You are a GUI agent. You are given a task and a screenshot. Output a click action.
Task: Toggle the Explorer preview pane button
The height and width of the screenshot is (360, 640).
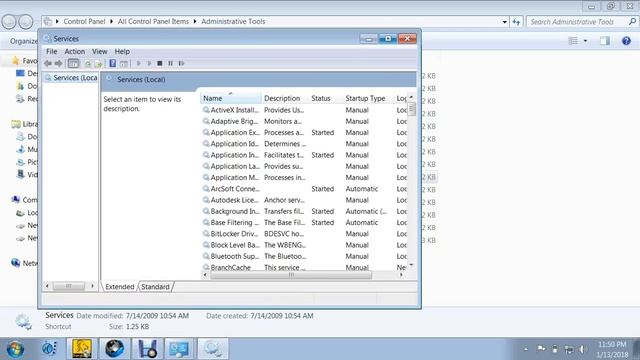(x=604, y=41)
